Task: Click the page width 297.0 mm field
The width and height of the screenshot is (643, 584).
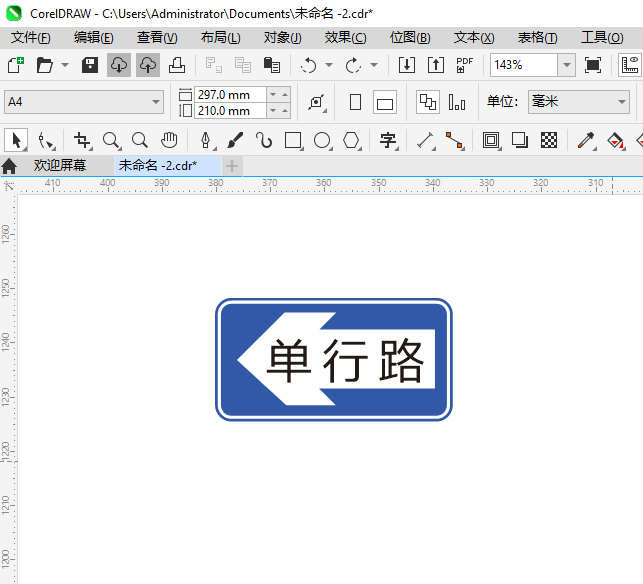Action: 230,95
